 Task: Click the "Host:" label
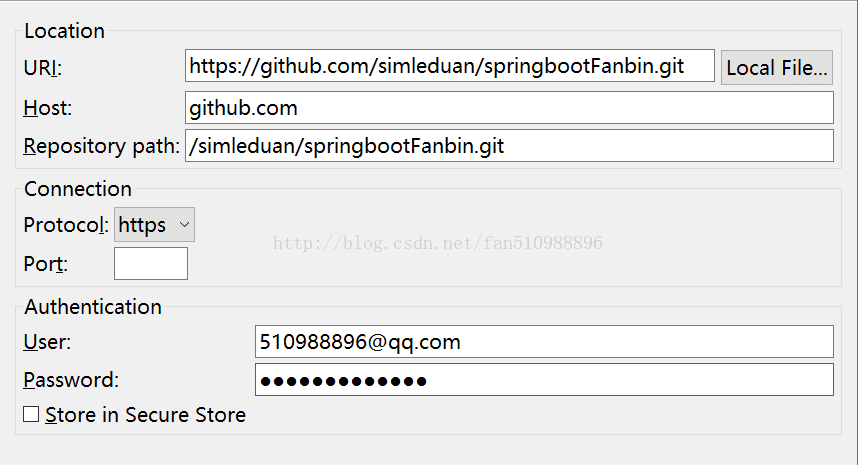pos(48,108)
